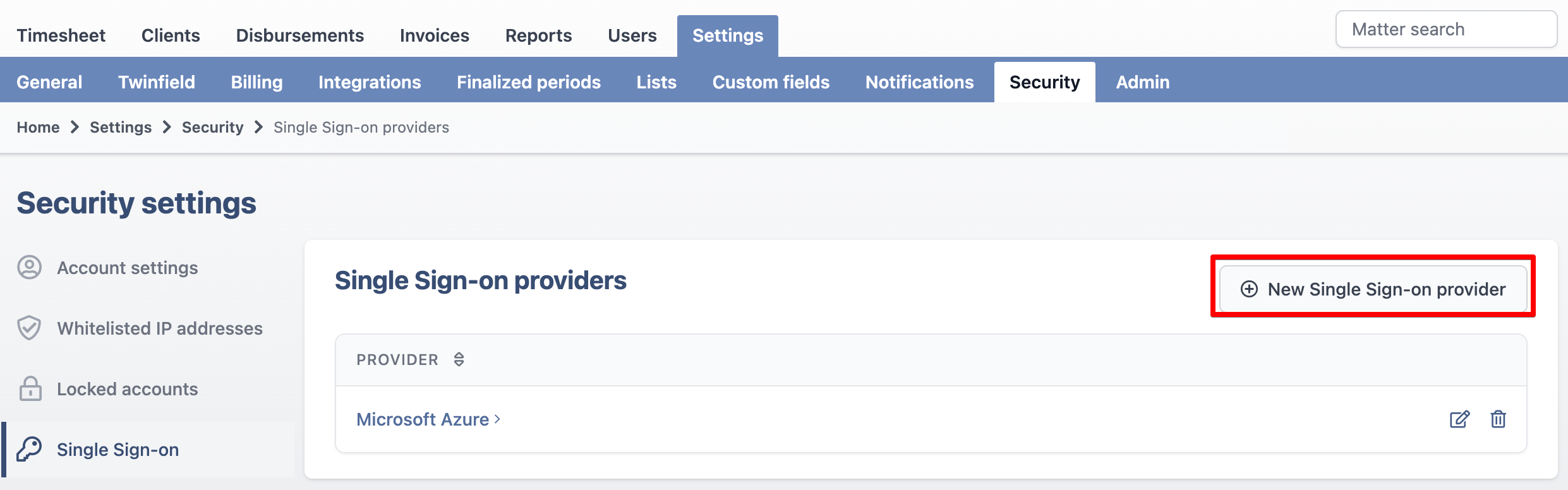1568x490 pixels.
Task: Select the Admin settings tab
Action: coord(1143,82)
